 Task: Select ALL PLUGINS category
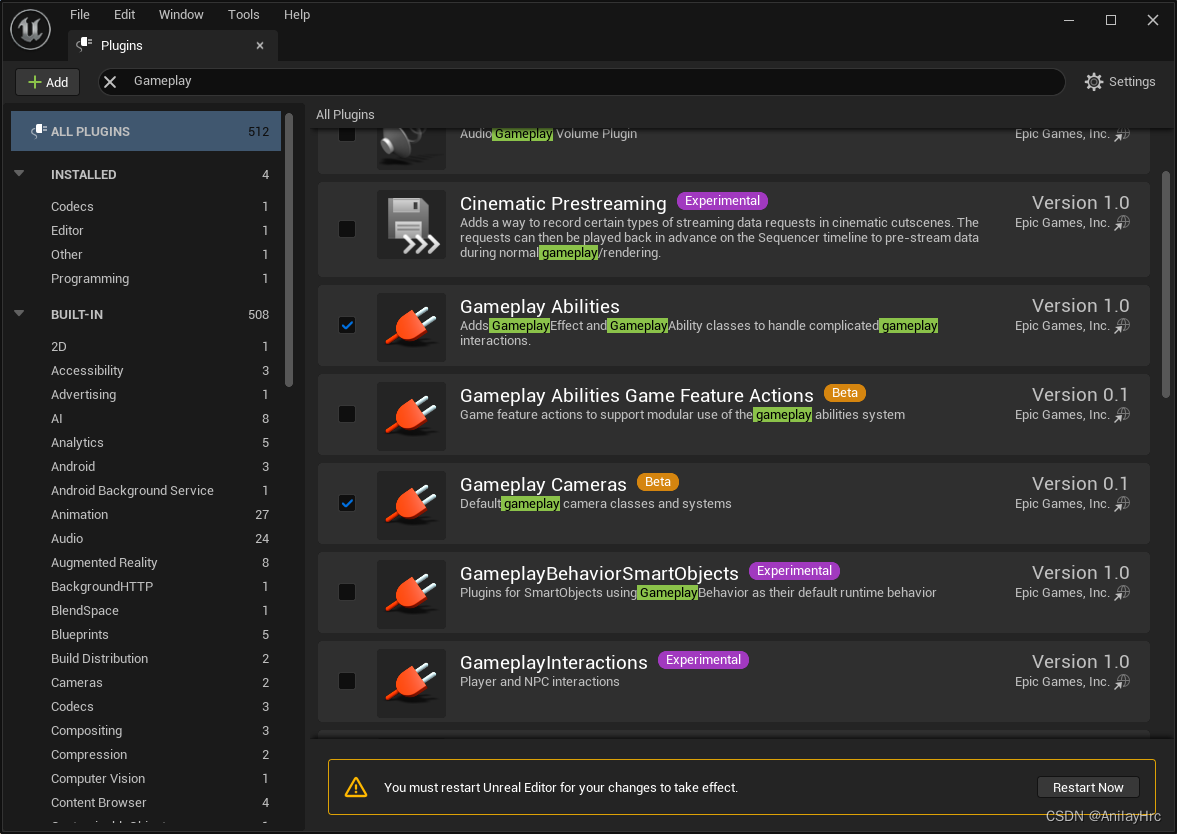point(146,131)
